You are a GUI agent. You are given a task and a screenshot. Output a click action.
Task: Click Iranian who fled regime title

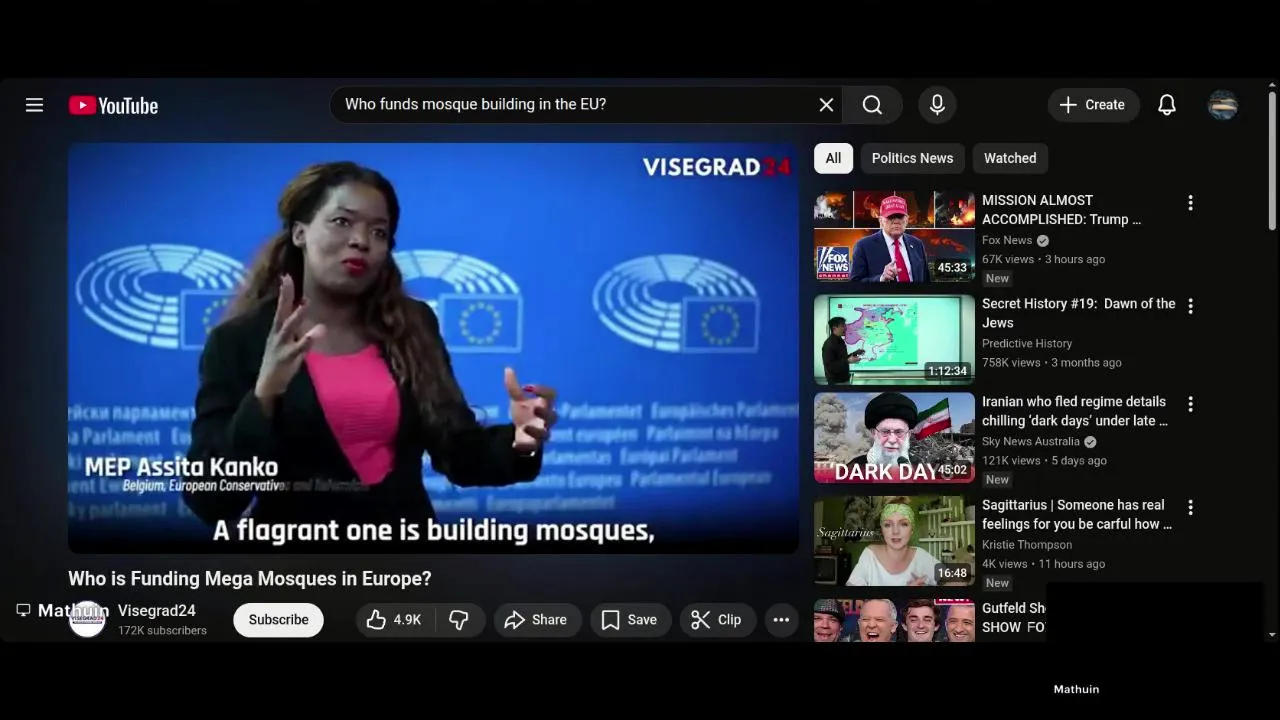1075,411
